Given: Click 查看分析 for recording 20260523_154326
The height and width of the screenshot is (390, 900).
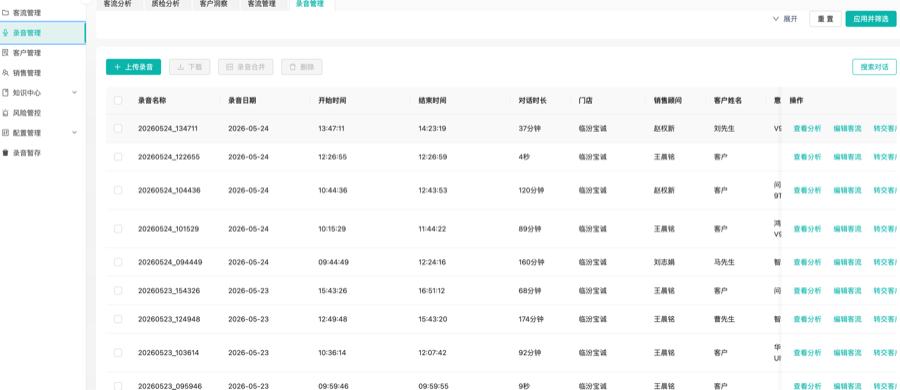Looking at the screenshot, I should pyautogui.click(x=808, y=291).
